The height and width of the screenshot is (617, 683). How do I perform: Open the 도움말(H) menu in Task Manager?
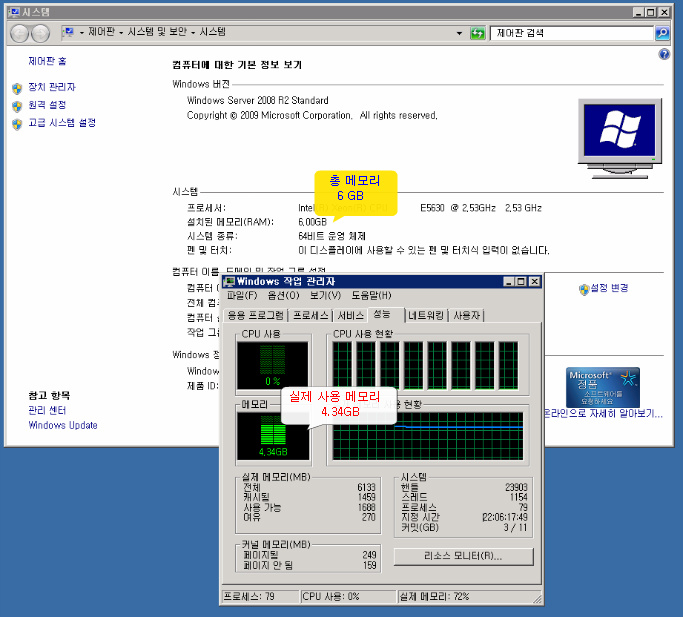371,295
